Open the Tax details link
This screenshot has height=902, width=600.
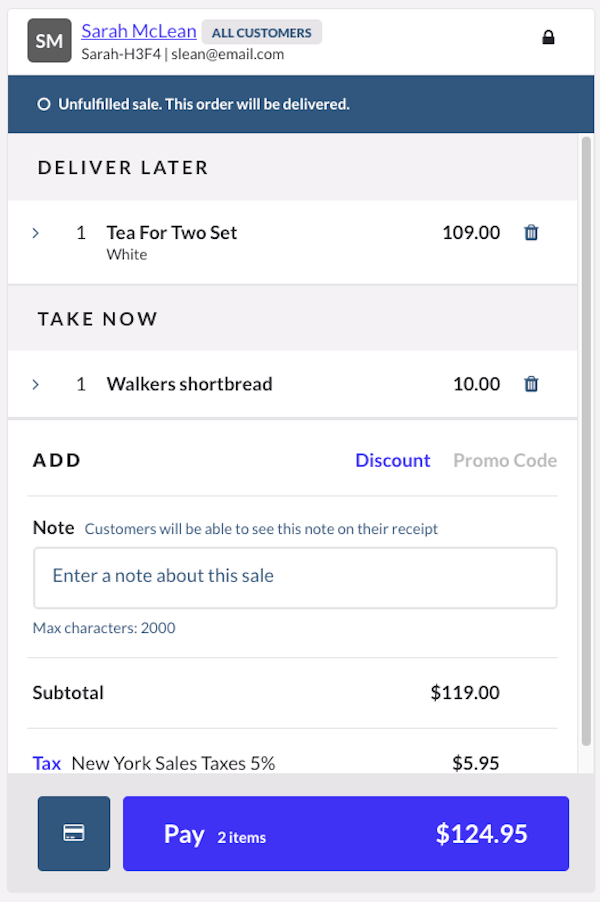click(x=47, y=763)
